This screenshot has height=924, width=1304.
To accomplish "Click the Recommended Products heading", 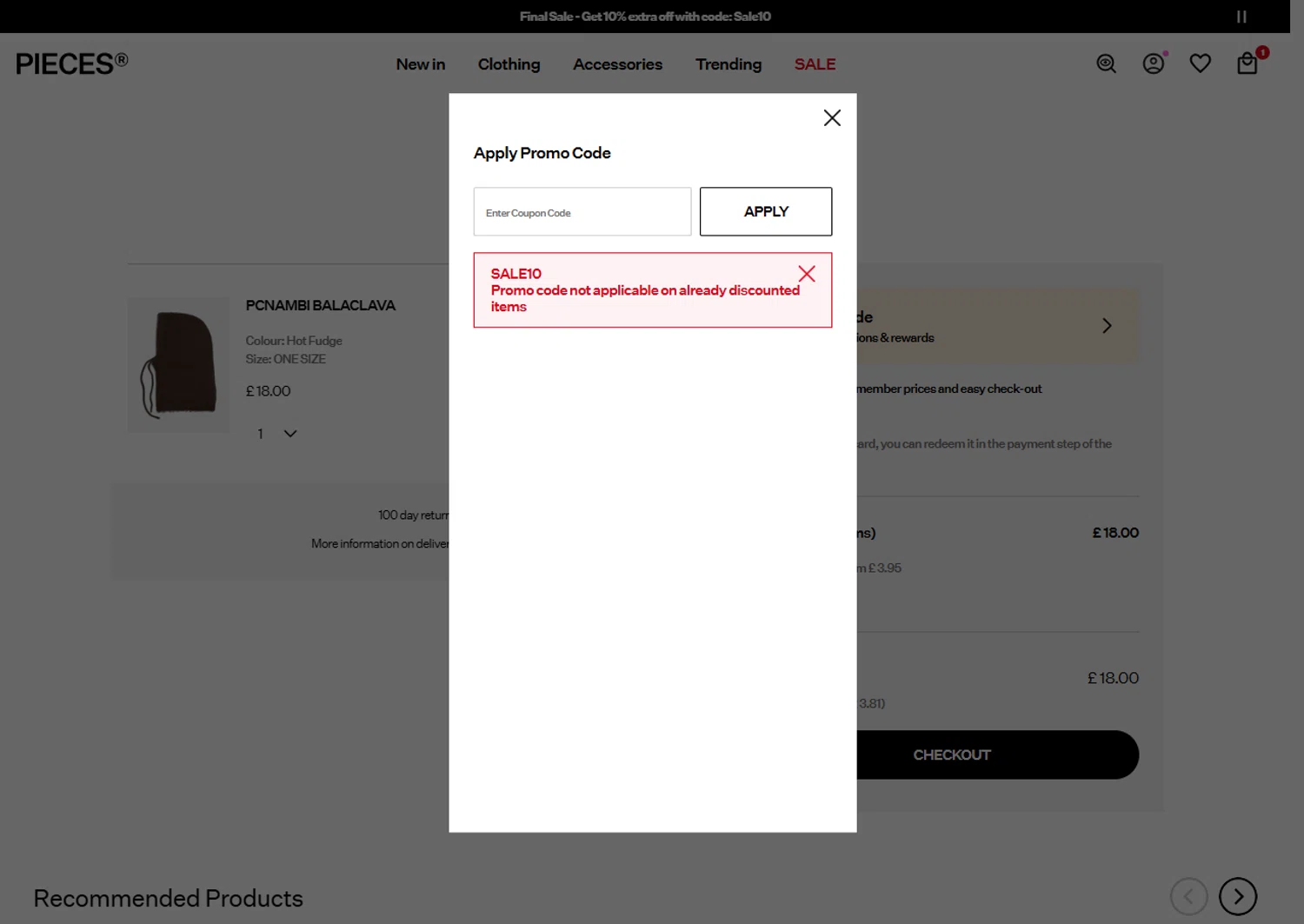I will pos(168,898).
